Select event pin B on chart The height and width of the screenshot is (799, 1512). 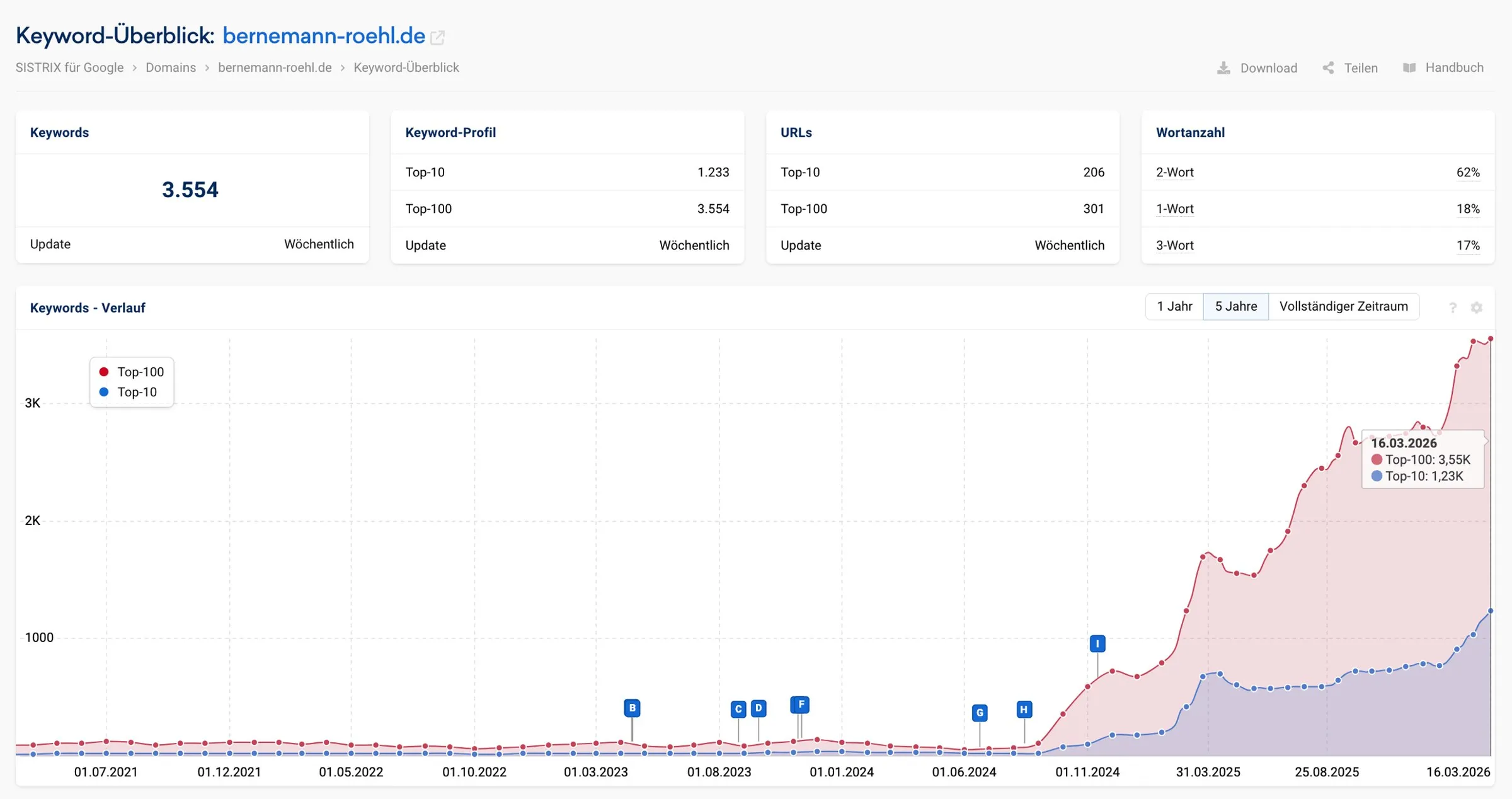tap(632, 708)
